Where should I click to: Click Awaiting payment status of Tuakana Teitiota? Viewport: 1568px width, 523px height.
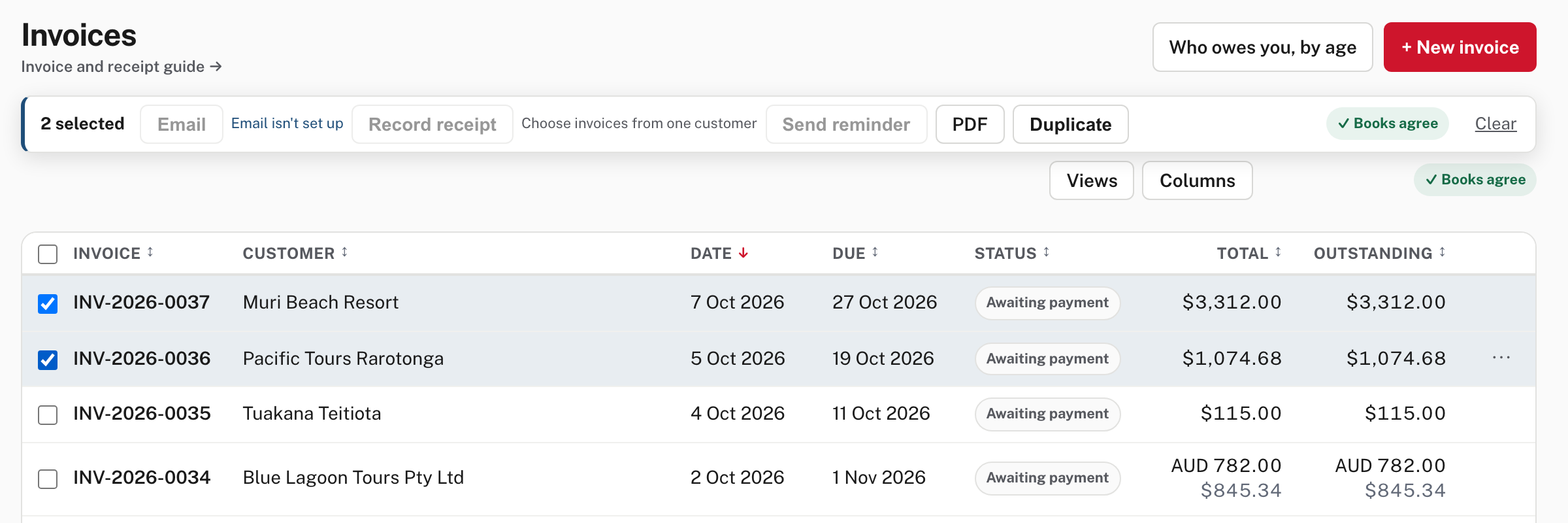point(1048,414)
